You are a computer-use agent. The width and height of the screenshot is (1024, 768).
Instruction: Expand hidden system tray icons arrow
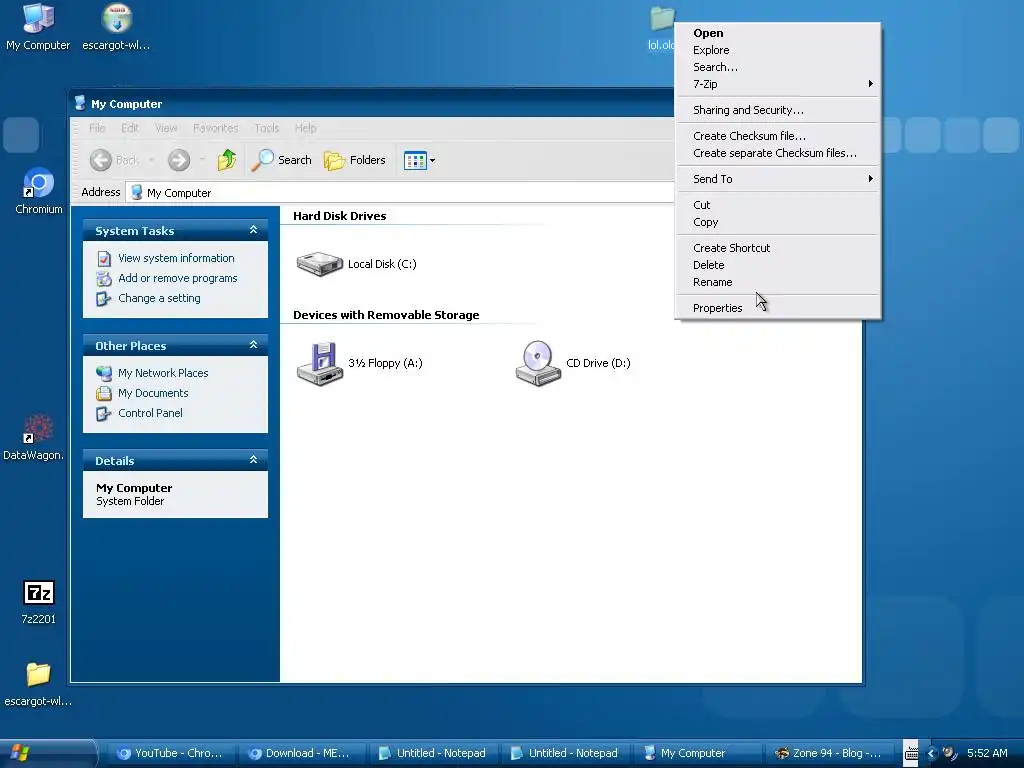[x=932, y=754]
